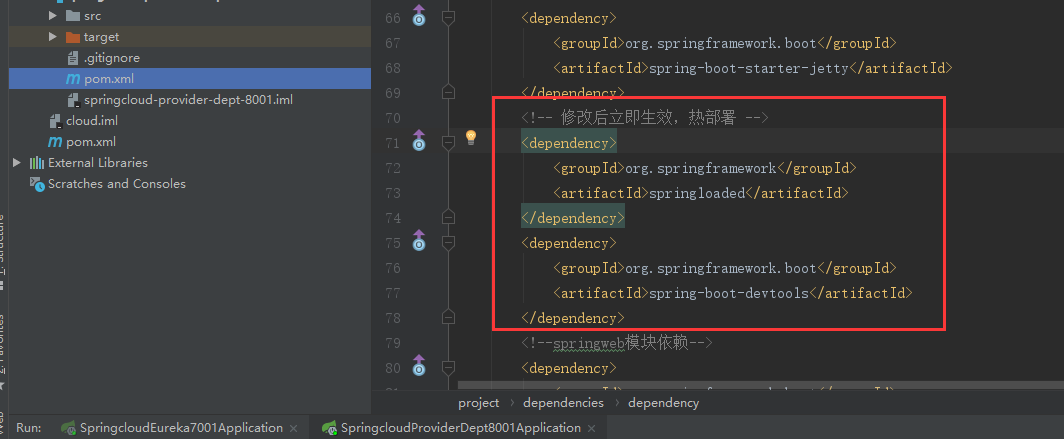
Task: Click spring-boot-starter-jetty artifactId text on line 68
Action: pyautogui.click(x=748, y=68)
